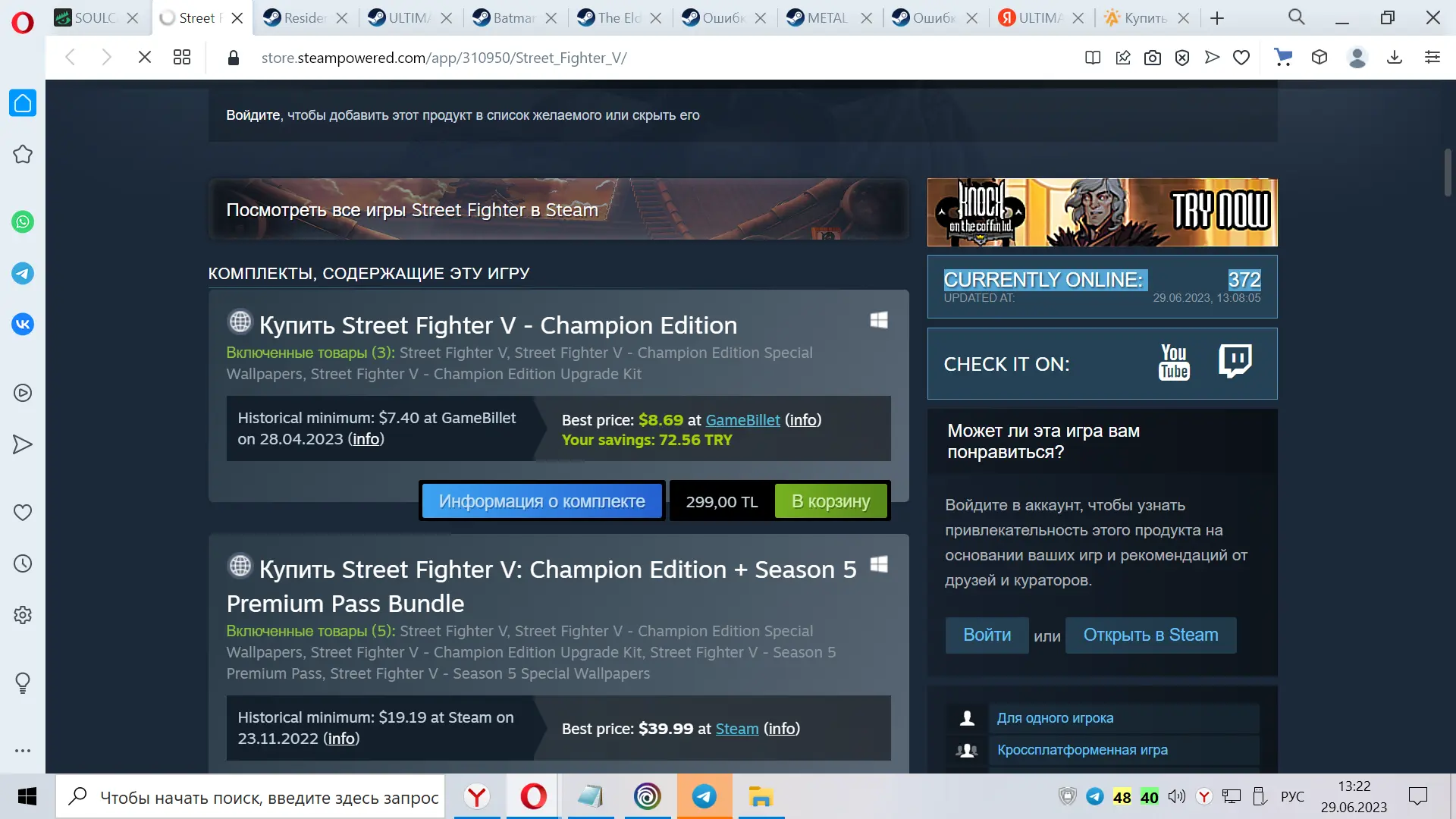Image resolution: width=1456 pixels, height=819 pixels.
Task: Open Opera main menu logo
Action: point(23,22)
